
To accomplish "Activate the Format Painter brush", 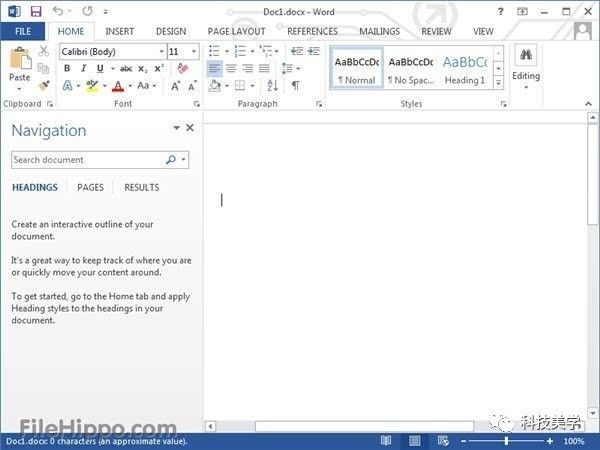I will (x=44, y=85).
